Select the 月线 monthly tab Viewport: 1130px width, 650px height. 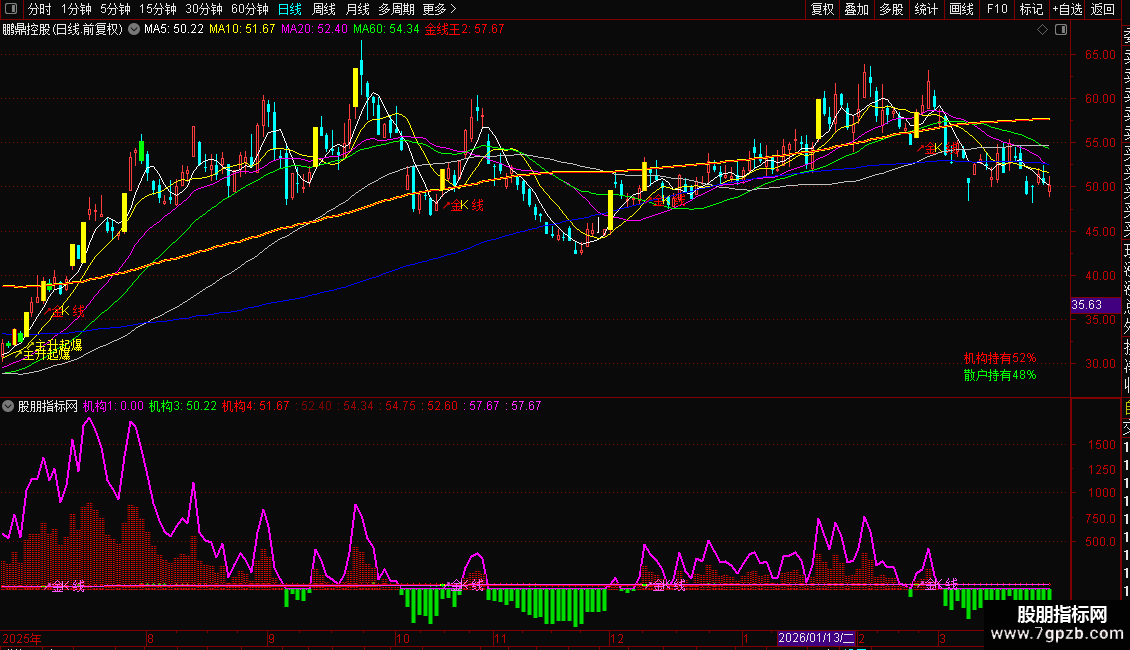[357, 9]
